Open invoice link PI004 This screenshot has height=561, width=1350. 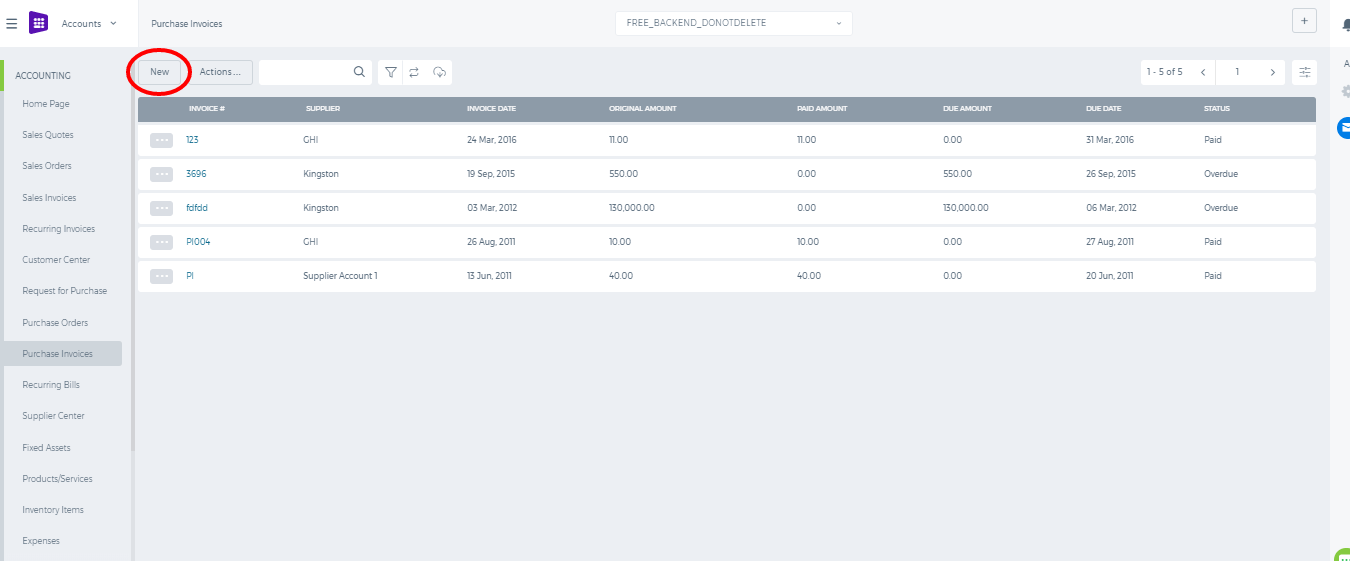point(198,242)
